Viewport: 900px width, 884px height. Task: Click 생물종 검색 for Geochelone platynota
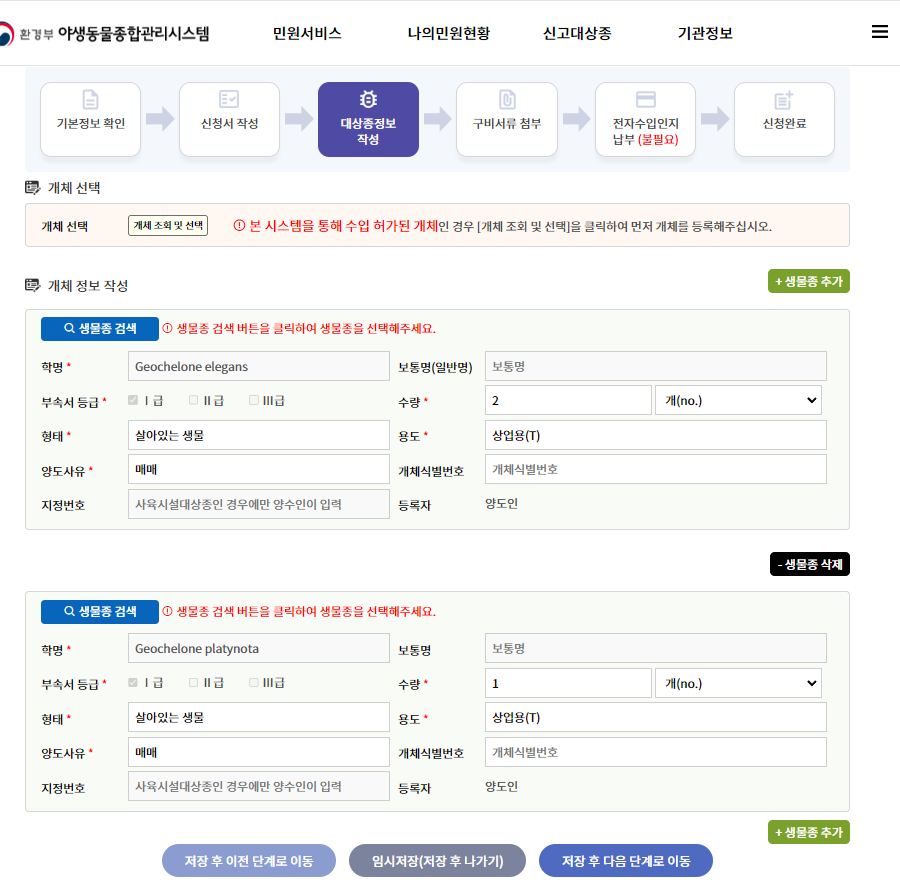pyautogui.click(x=100, y=611)
